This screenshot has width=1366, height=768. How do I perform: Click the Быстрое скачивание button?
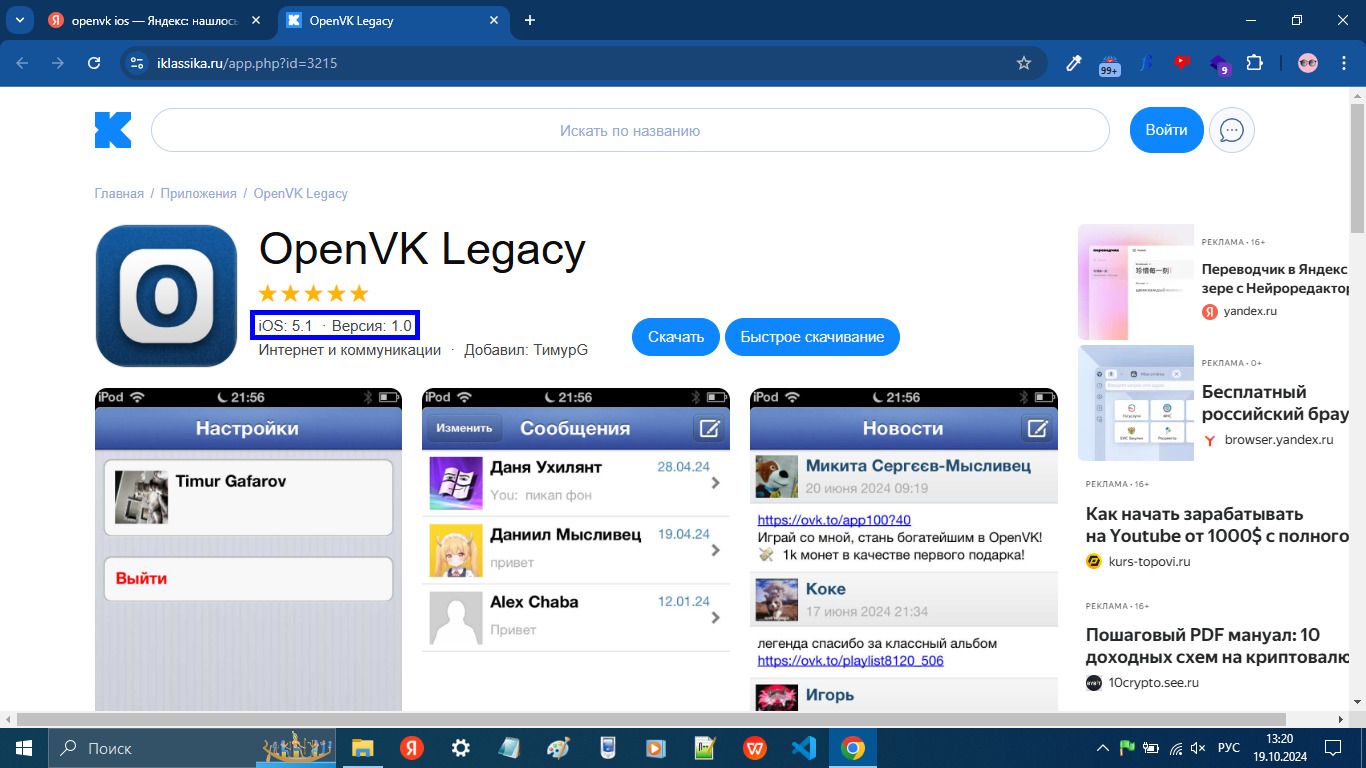click(812, 337)
